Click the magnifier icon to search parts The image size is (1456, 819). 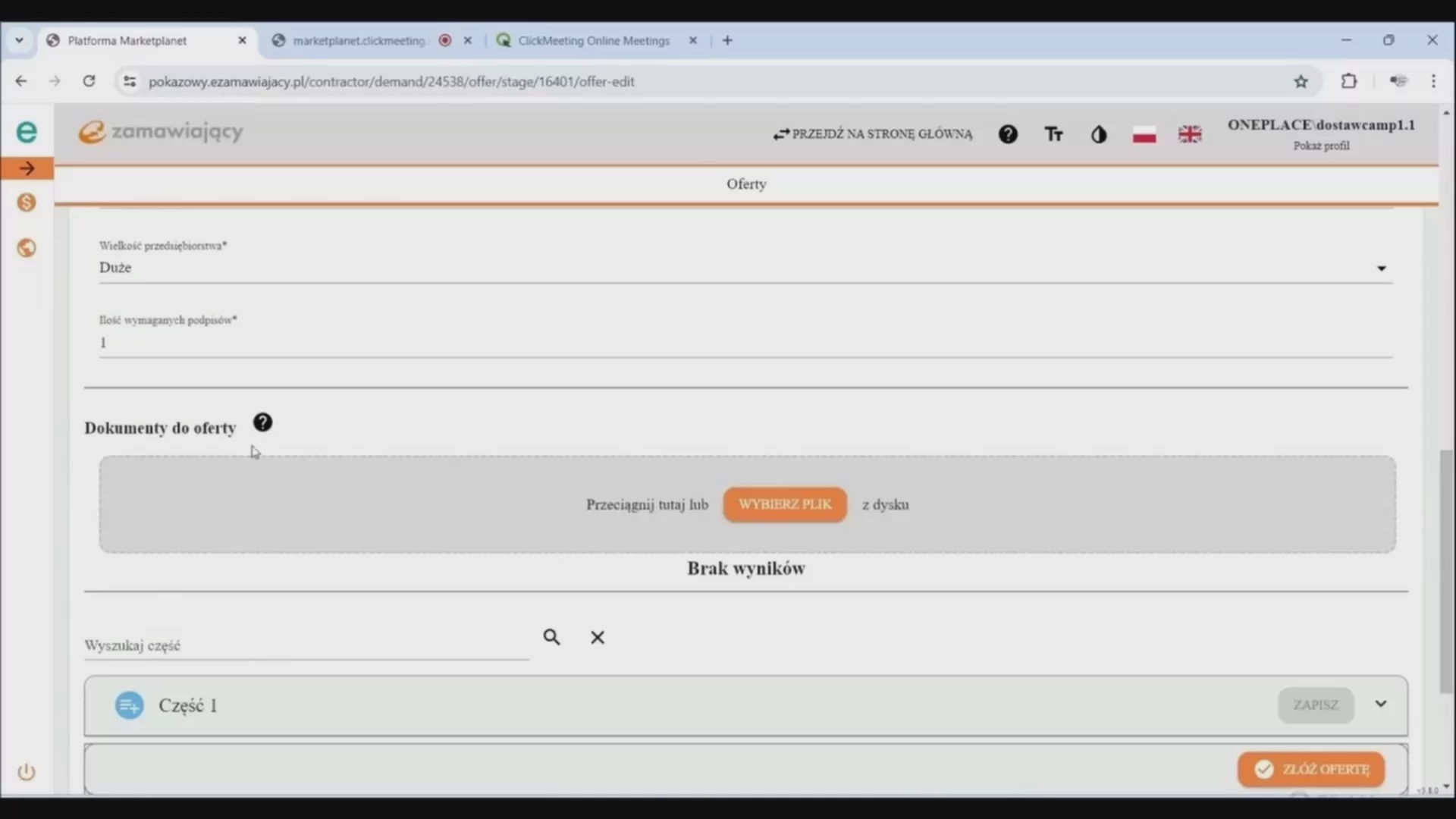(x=551, y=638)
